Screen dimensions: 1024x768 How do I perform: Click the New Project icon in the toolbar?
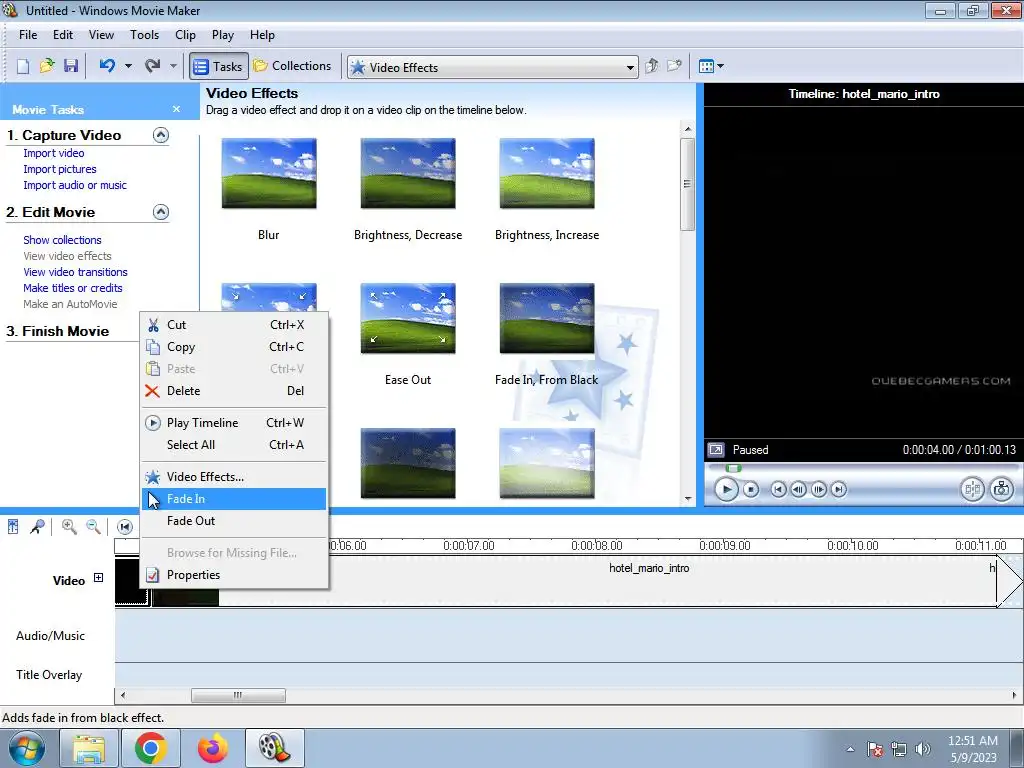tap(23, 66)
